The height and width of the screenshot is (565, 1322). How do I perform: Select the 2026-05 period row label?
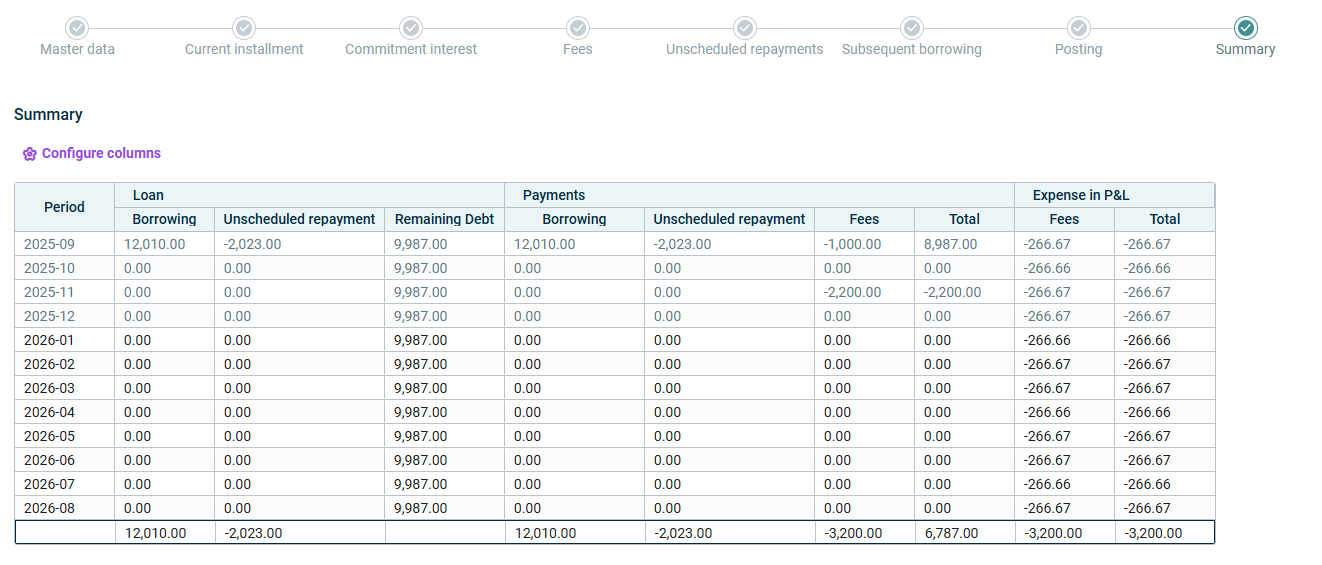(x=47, y=436)
